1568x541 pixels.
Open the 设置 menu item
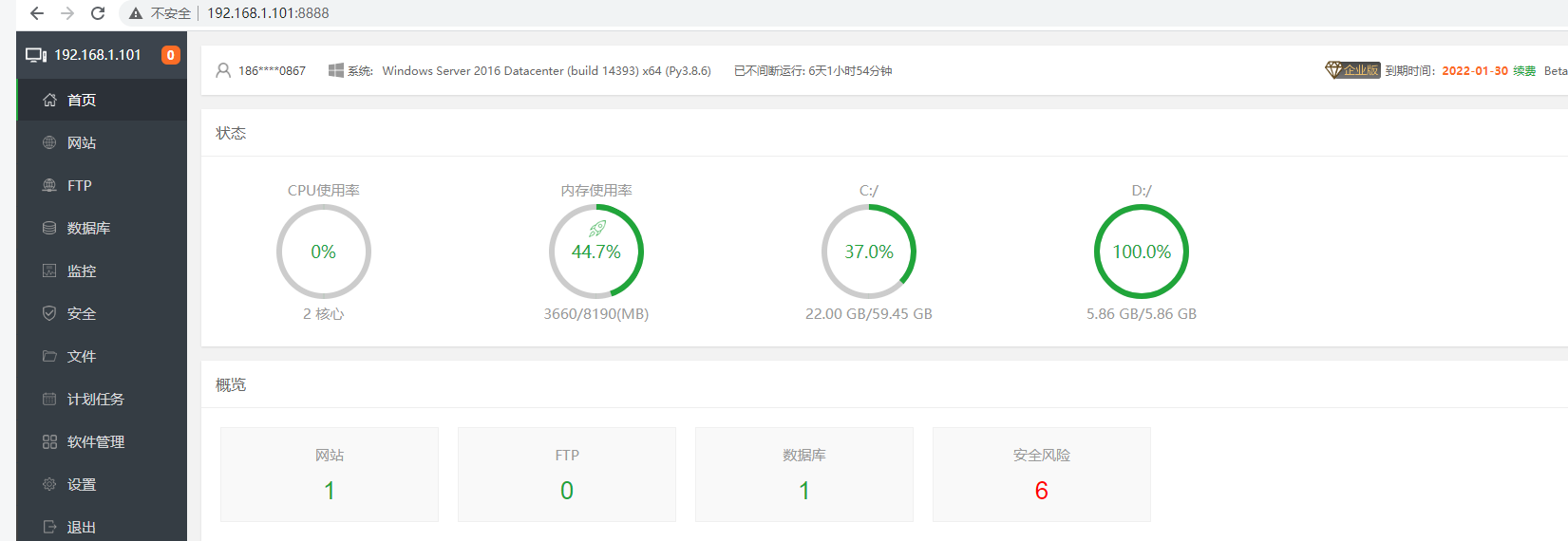[x=102, y=484]
